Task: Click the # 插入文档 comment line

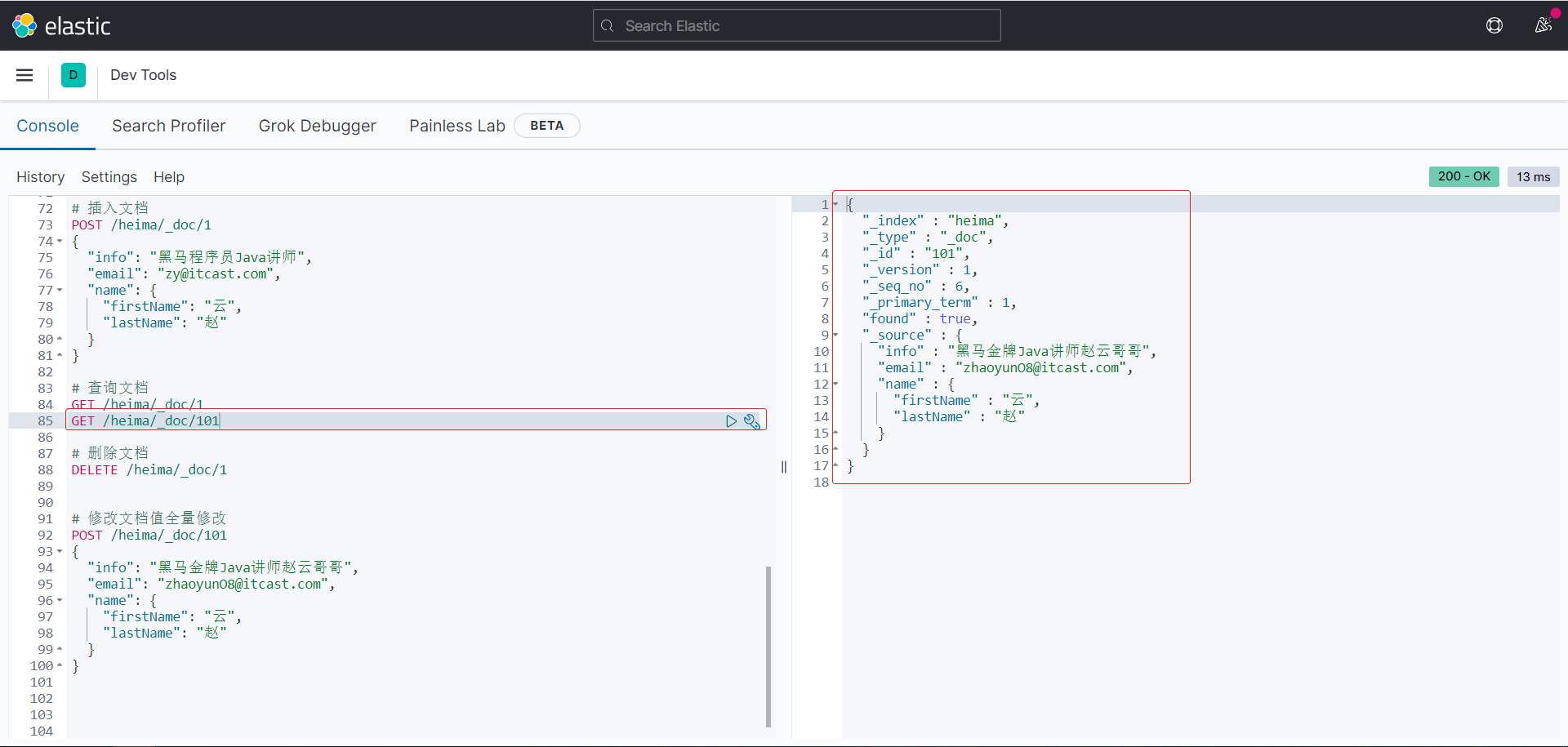Action: [x=110, y=208]
